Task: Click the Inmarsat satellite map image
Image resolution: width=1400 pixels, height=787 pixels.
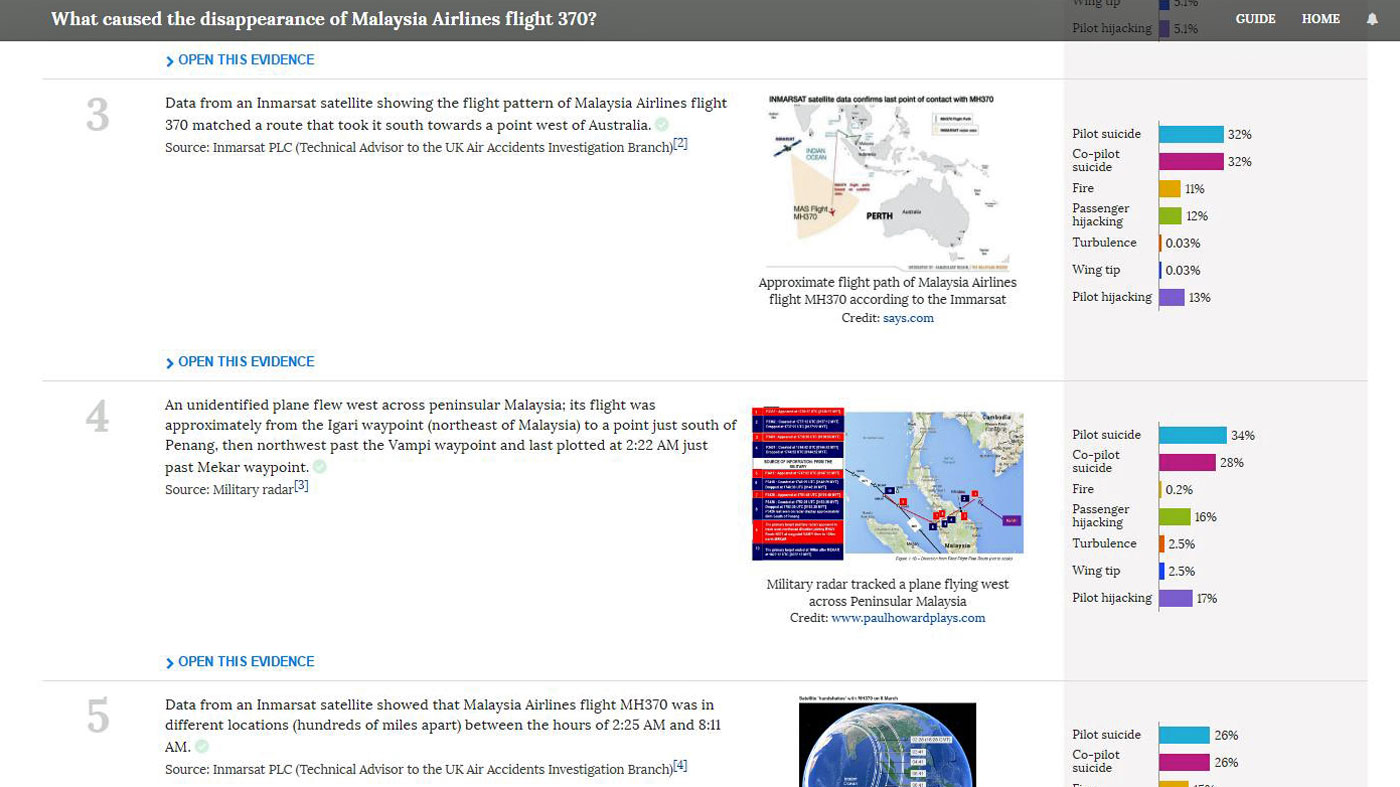Action: pyautogui.click(x=887, y=182)
